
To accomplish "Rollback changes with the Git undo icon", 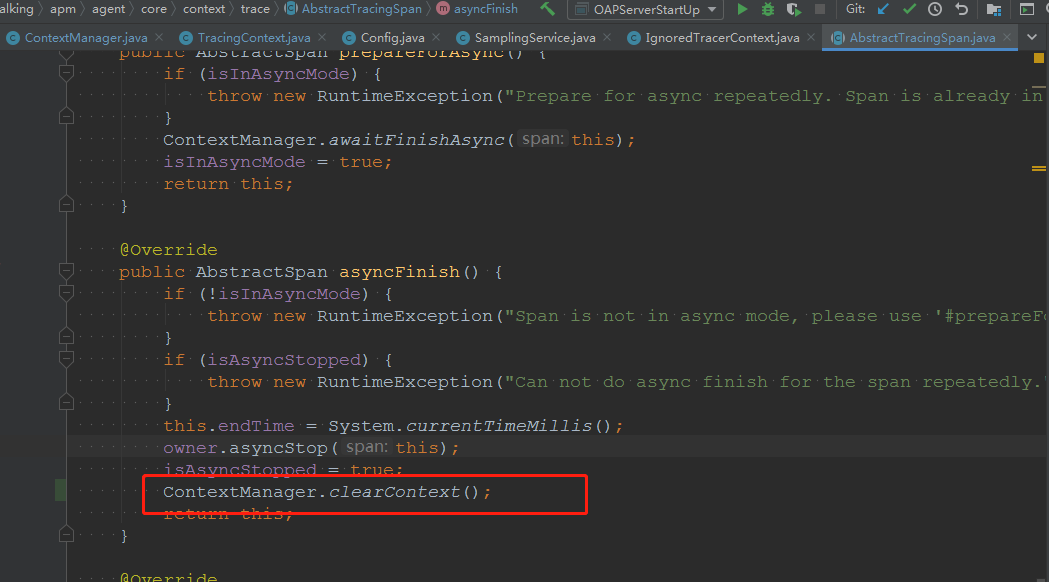I will click(962, 10).
